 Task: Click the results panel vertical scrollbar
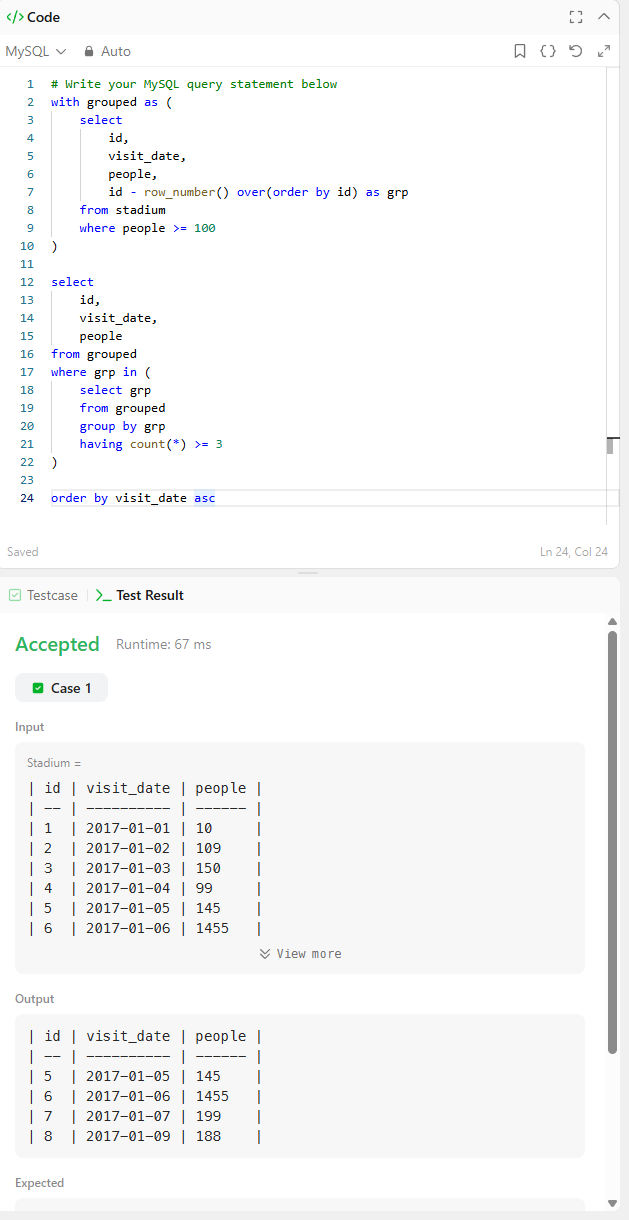[613, 841]
